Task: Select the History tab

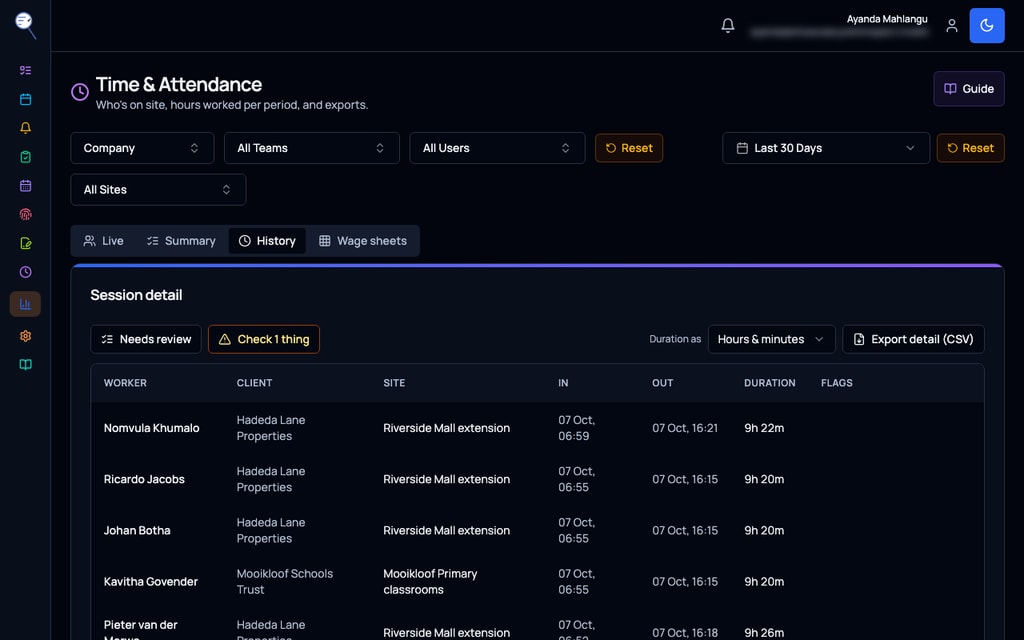Action: (x=267, y=241)
